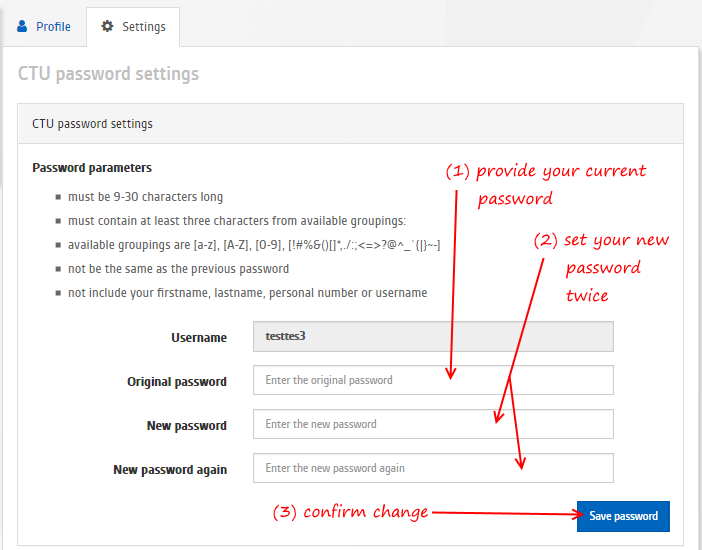702x550 pixels.
Task: Focus the New password input field
Action: pyautogui.click(x=433, y=424)
